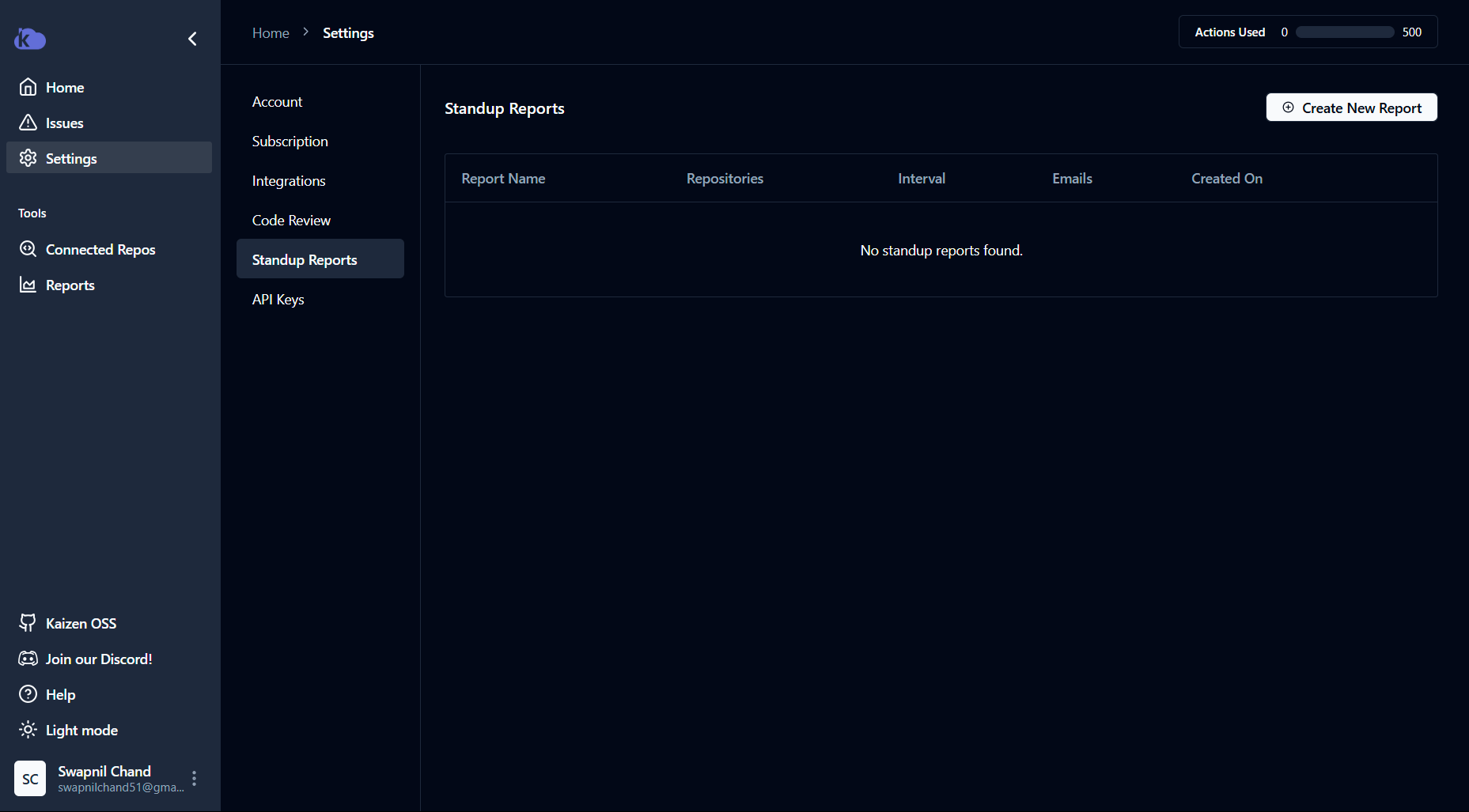Click the Actions Used progress bar

[1345, 32]
